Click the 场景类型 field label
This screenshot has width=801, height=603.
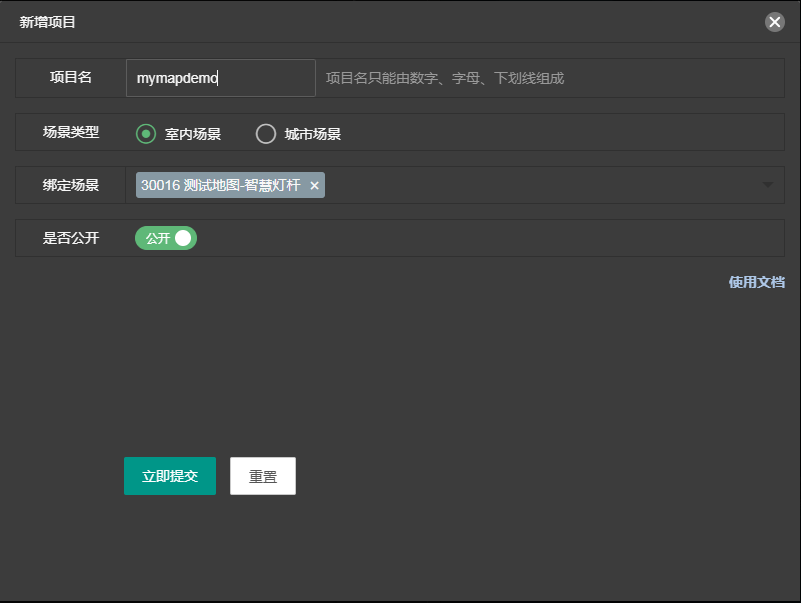click(x=71, y=132)
